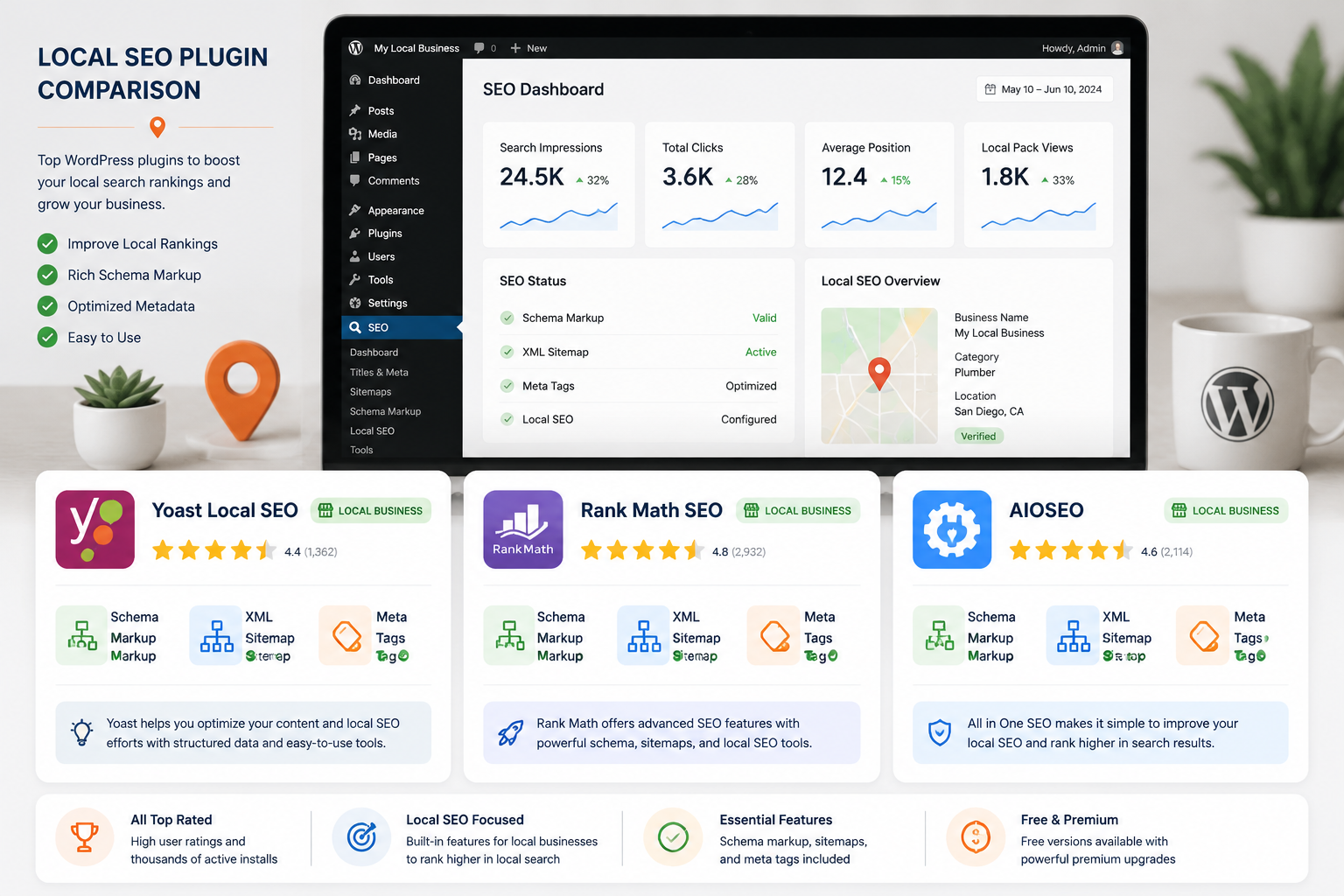Click the Verified badge
1344x896 pixels.
click(x=978, y=436)
